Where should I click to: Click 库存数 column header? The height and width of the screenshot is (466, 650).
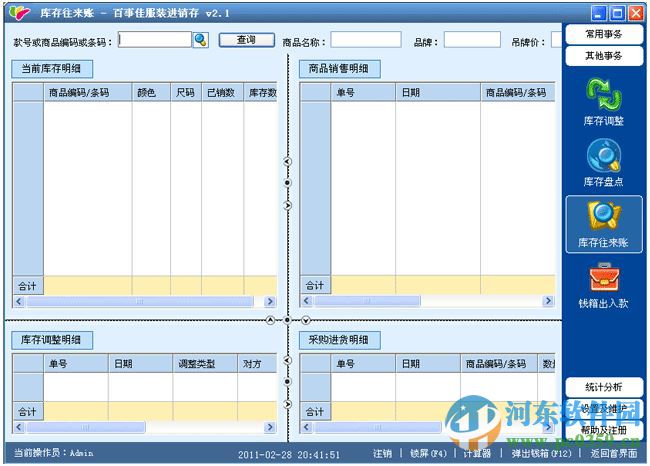pyautogui.click(x=261, y=92)
